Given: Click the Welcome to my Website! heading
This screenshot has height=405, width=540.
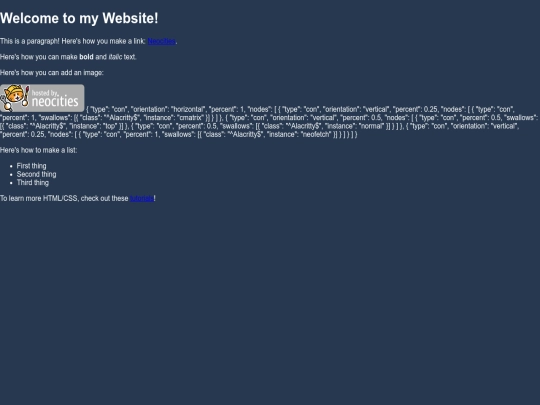Looking at the screenshot, I should (79, 18).
